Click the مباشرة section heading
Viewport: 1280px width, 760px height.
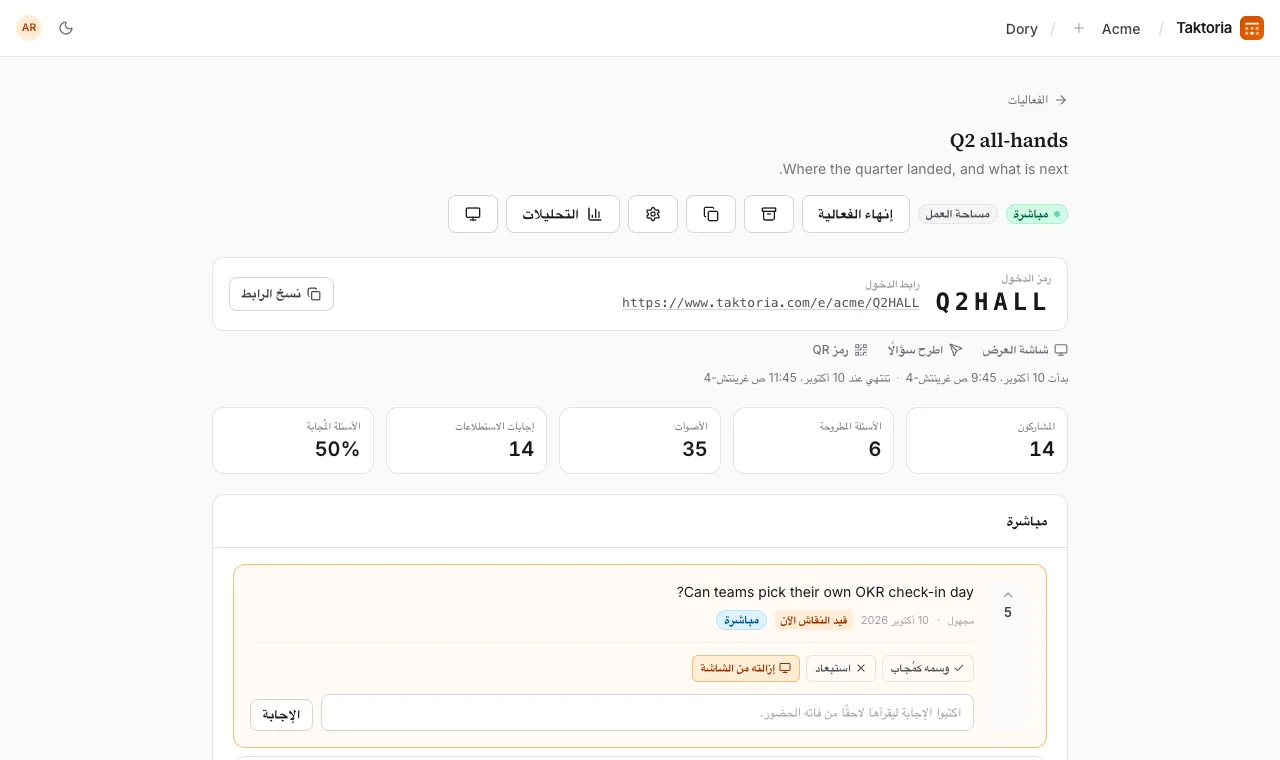pyautogui.click(x=1027, y=521)
